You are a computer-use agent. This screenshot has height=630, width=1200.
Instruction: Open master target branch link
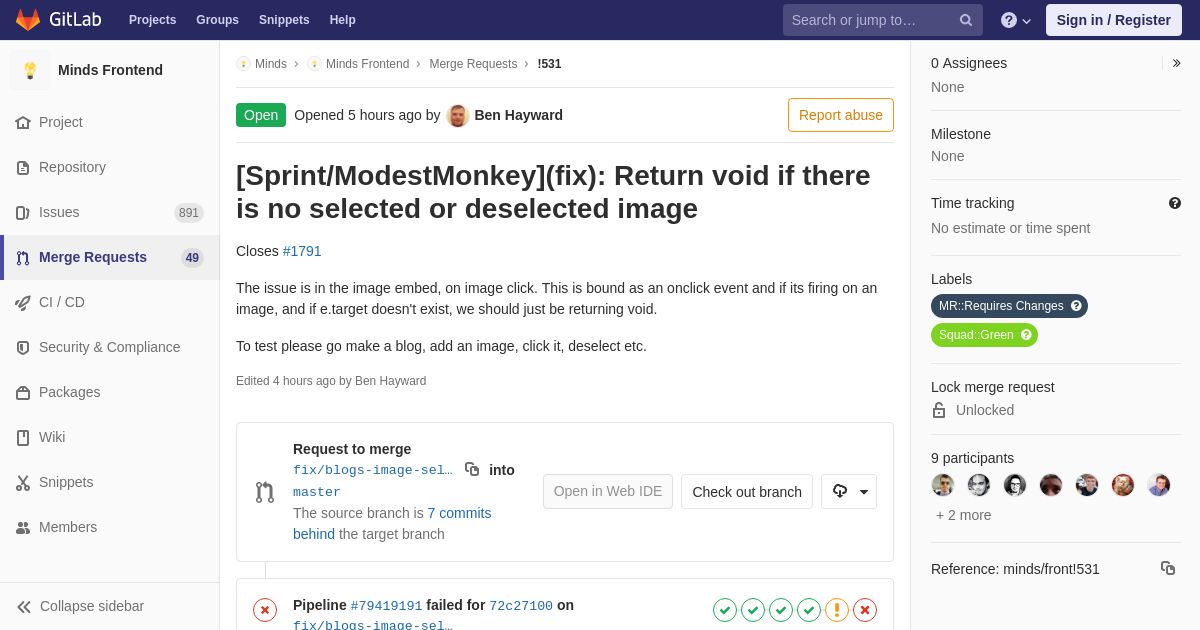point(317,492)
